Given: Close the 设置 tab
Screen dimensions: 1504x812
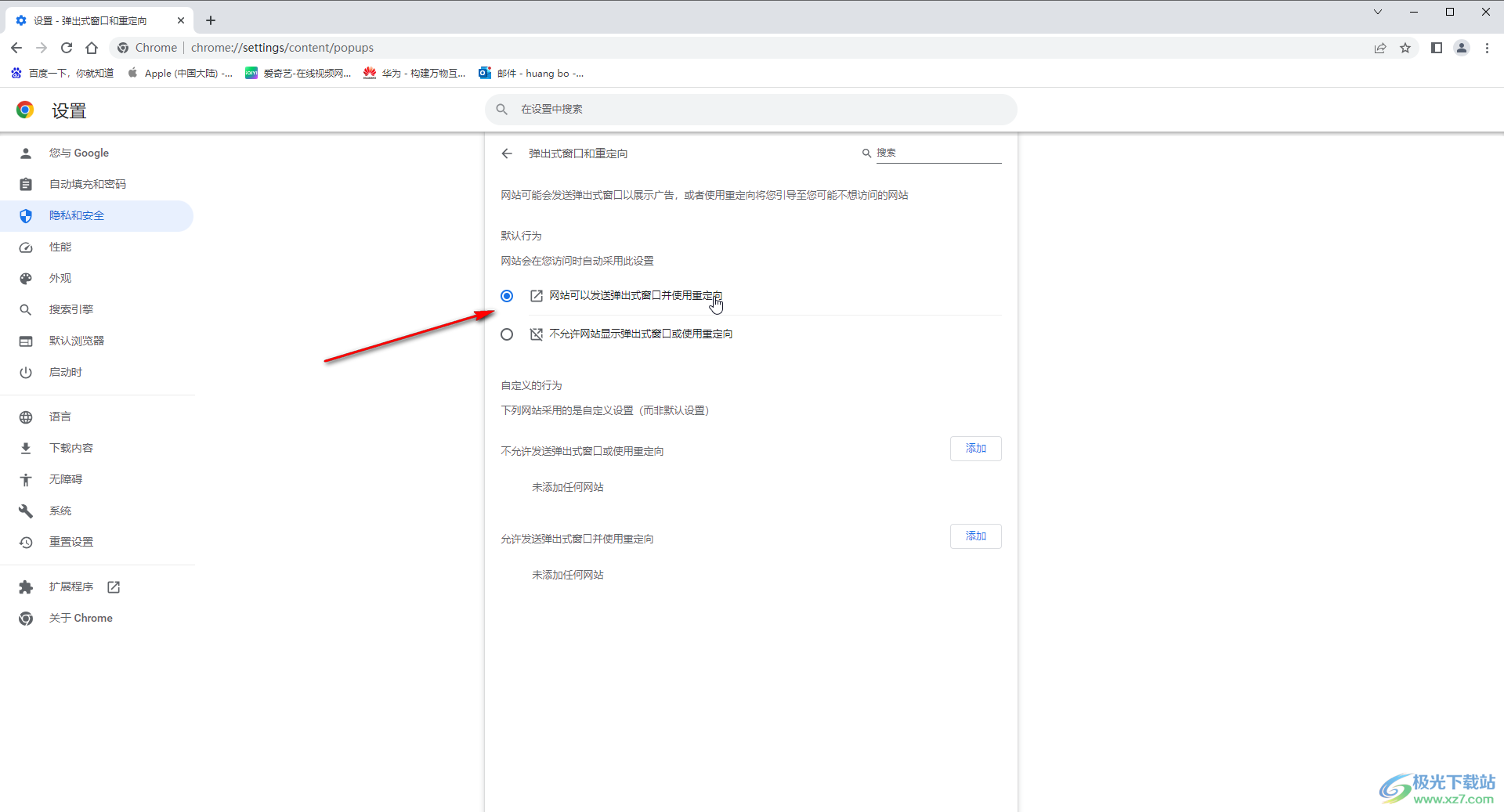Looking at the screenshot, I should [x=181, y=20].
